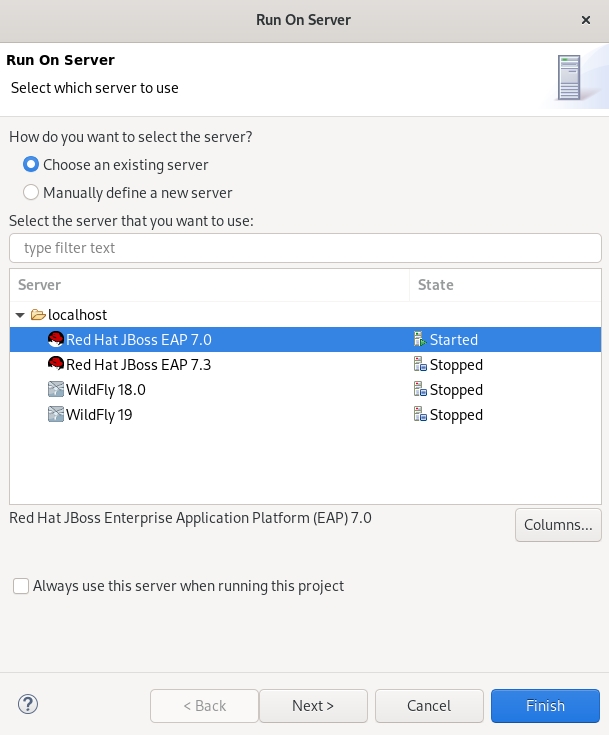Sort by the Server column header

[209, 285]
